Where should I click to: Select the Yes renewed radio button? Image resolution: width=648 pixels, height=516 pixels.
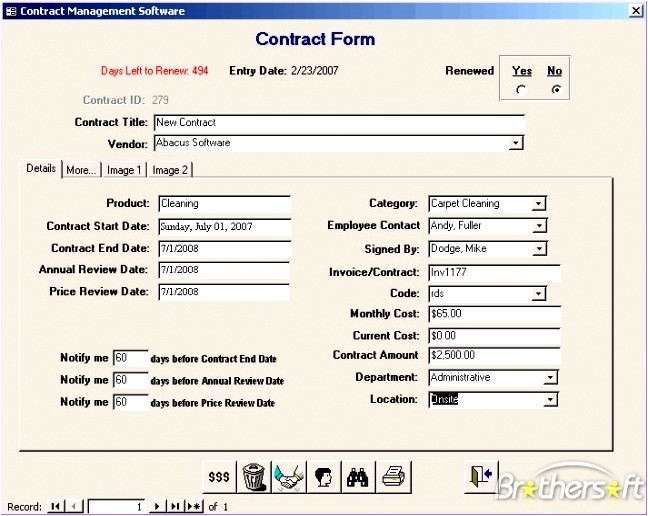[x=522, y=89]
